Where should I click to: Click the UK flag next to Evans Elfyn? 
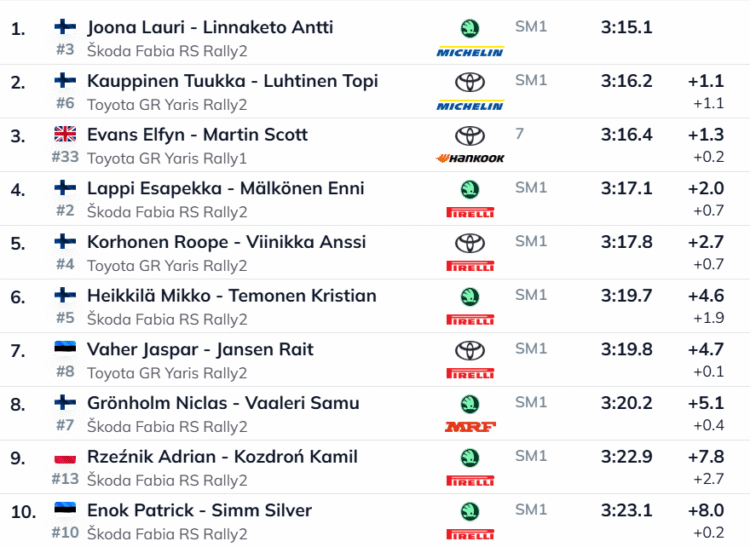coord(65,134)
